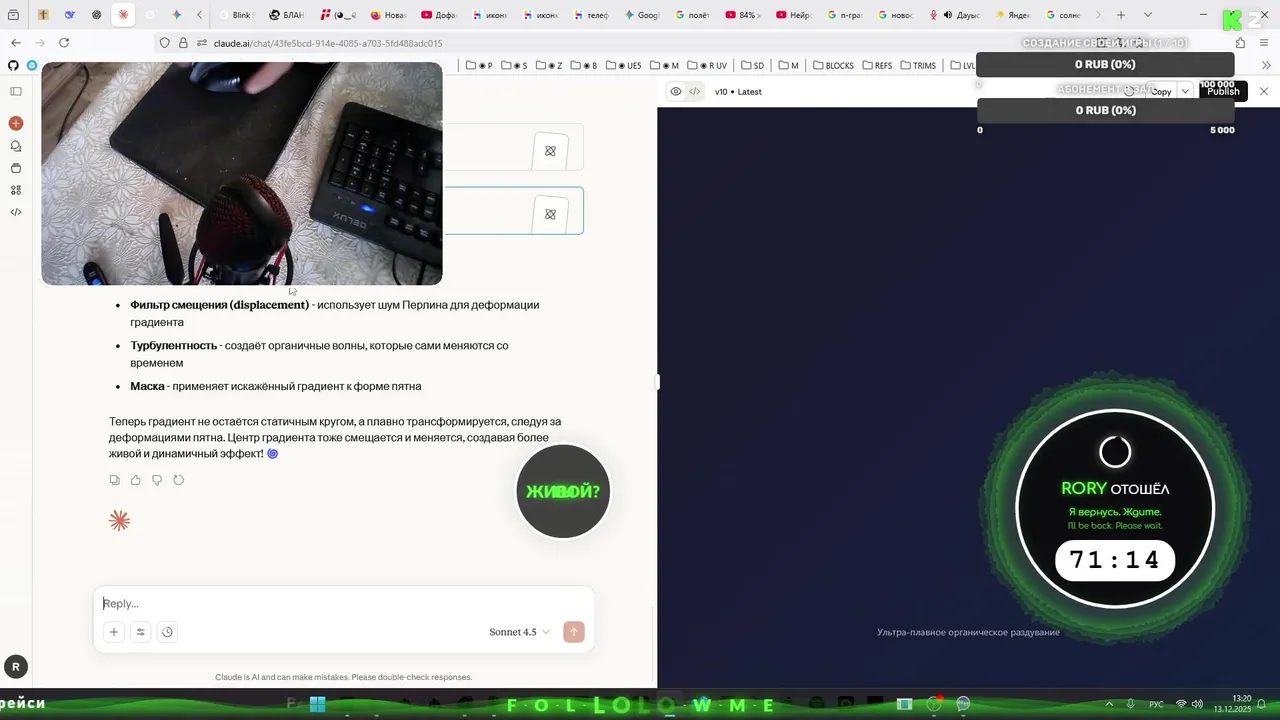Close the artifact panel

pos(1264,91)
